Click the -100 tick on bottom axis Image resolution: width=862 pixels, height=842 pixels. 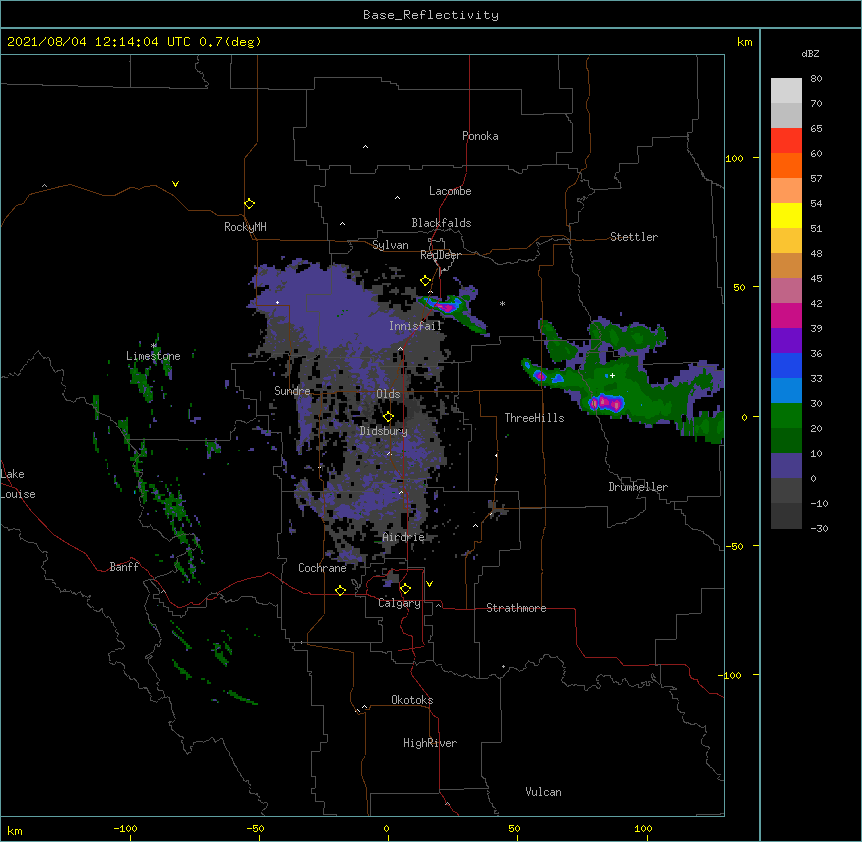coord(125,828)
